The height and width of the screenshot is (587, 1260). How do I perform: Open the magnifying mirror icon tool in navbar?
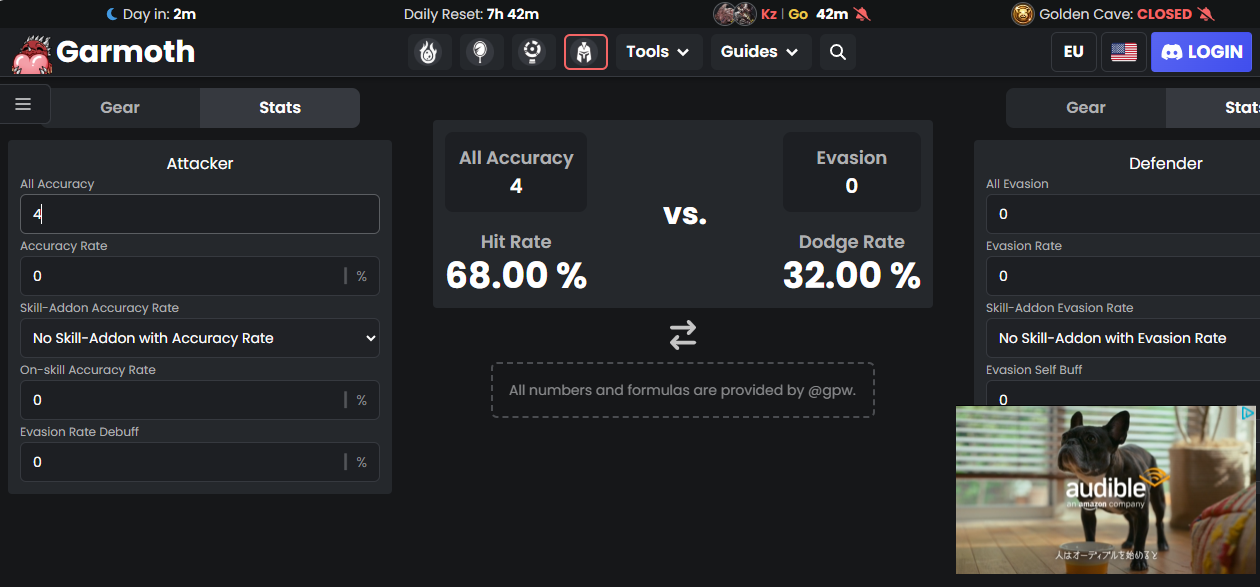click(x=481, y=52)
